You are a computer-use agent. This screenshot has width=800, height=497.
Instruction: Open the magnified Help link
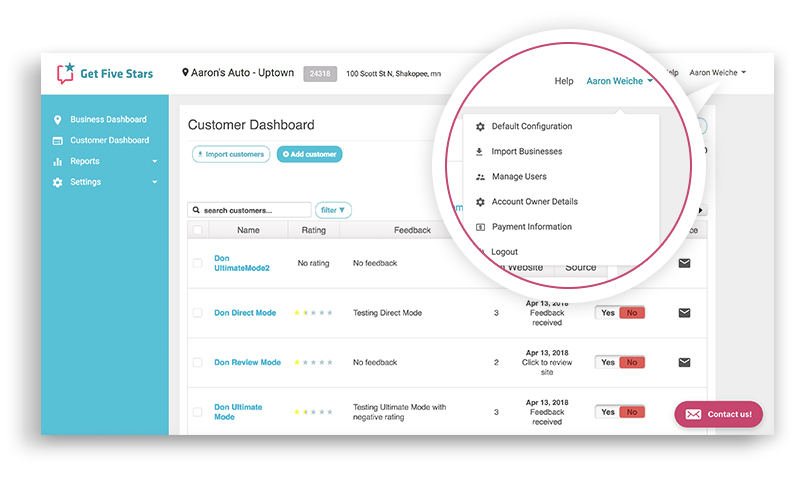pyautogui.click(x=564, y=81)
